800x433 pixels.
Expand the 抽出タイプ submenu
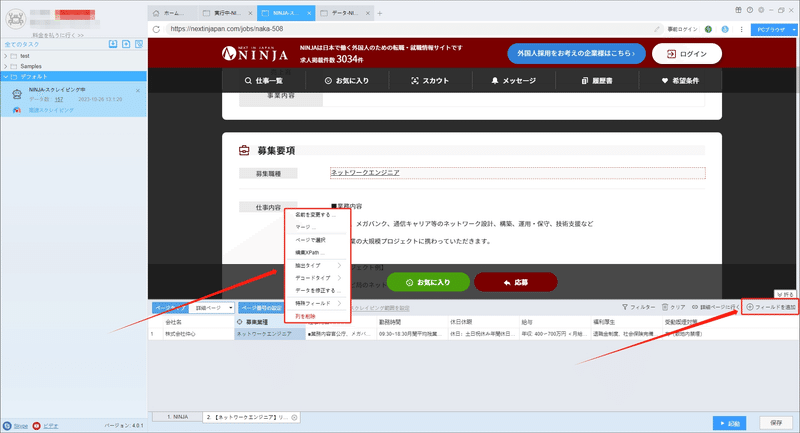tap(317, 265)
